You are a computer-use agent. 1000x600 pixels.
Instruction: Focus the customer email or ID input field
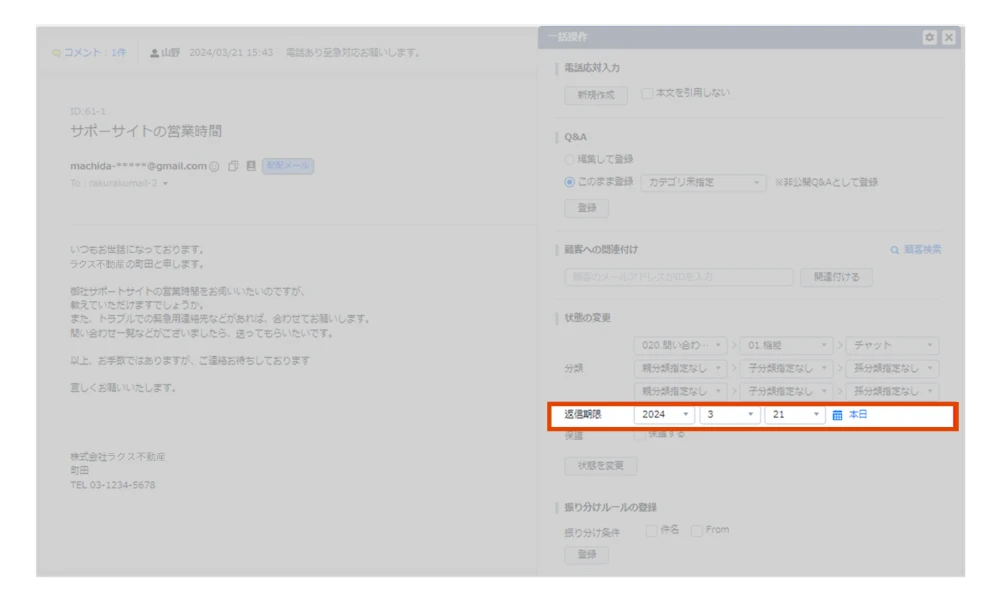[679, 277]
